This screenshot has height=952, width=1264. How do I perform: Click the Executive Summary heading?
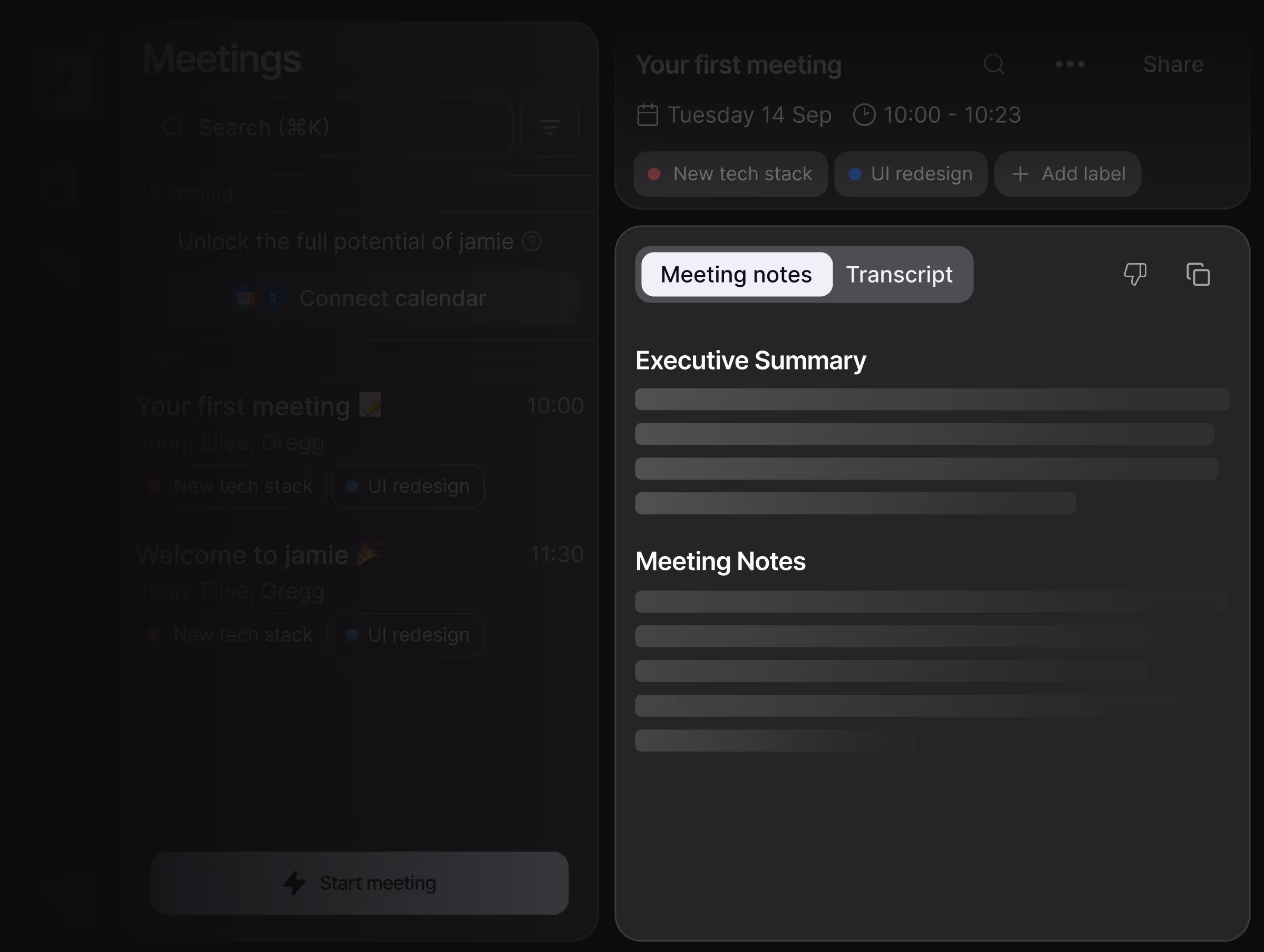pyautogui.click(x=751, y=361)
